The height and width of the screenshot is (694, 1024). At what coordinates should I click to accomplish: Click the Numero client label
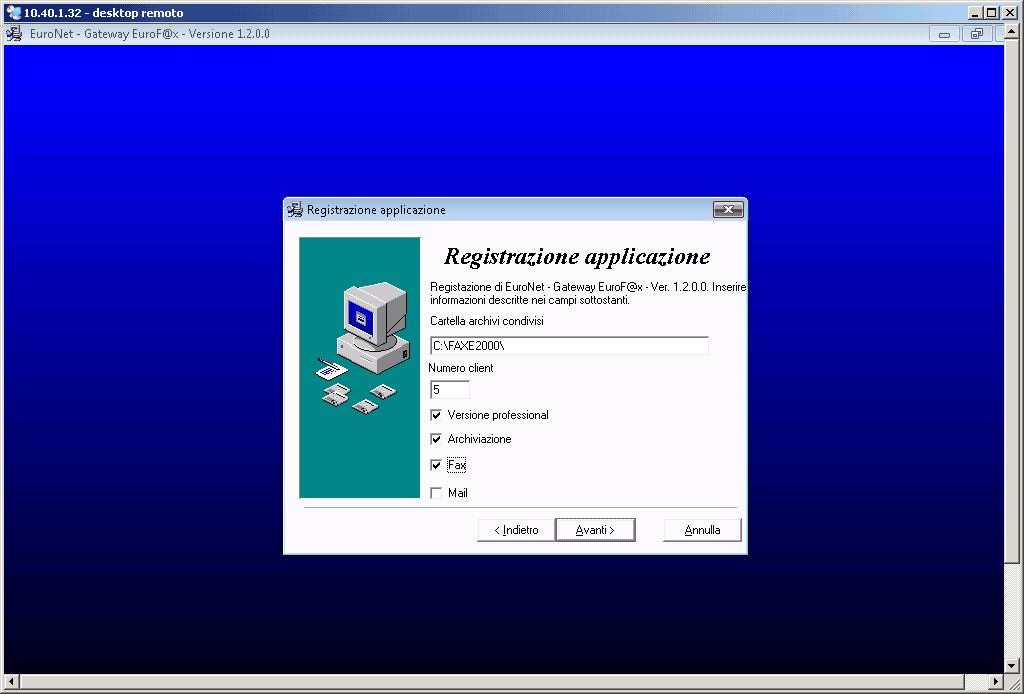coord(461,368)
